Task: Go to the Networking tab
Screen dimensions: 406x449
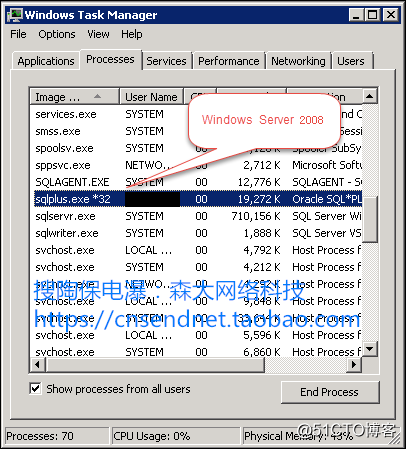Action: point(298,61)
